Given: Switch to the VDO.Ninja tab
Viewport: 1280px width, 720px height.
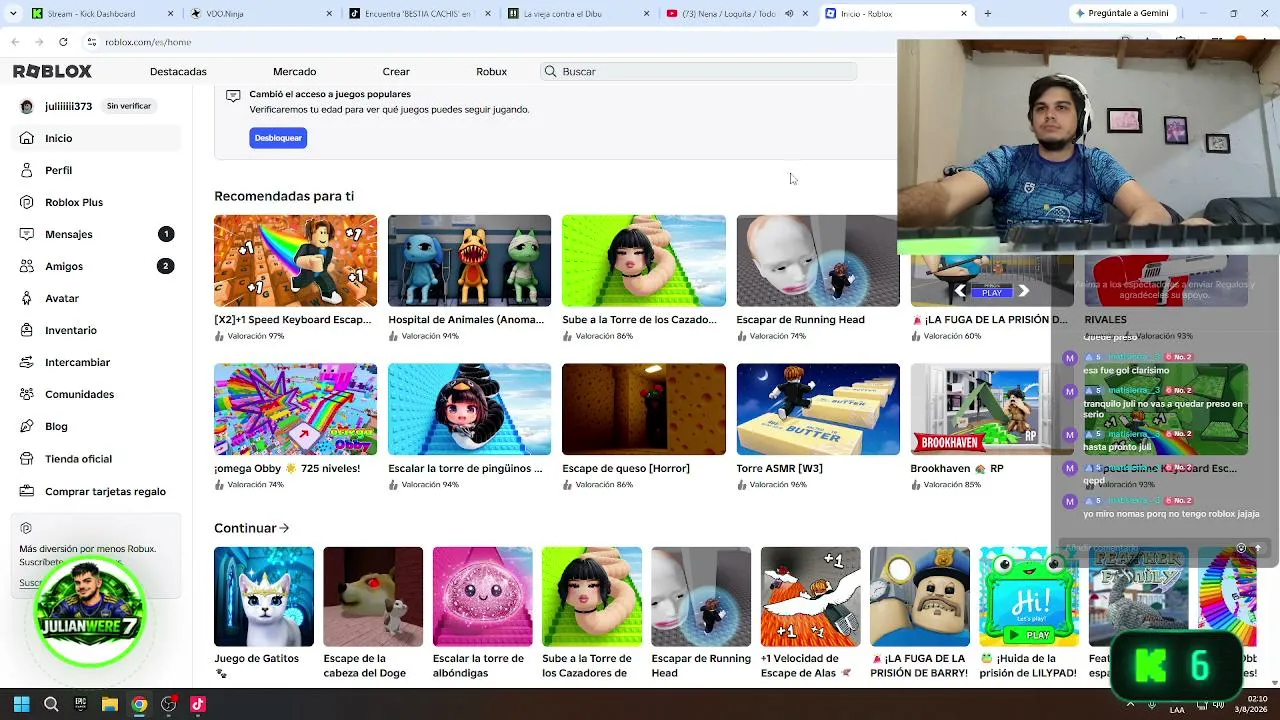Looking at the screenshot, I should coord(260,14).
